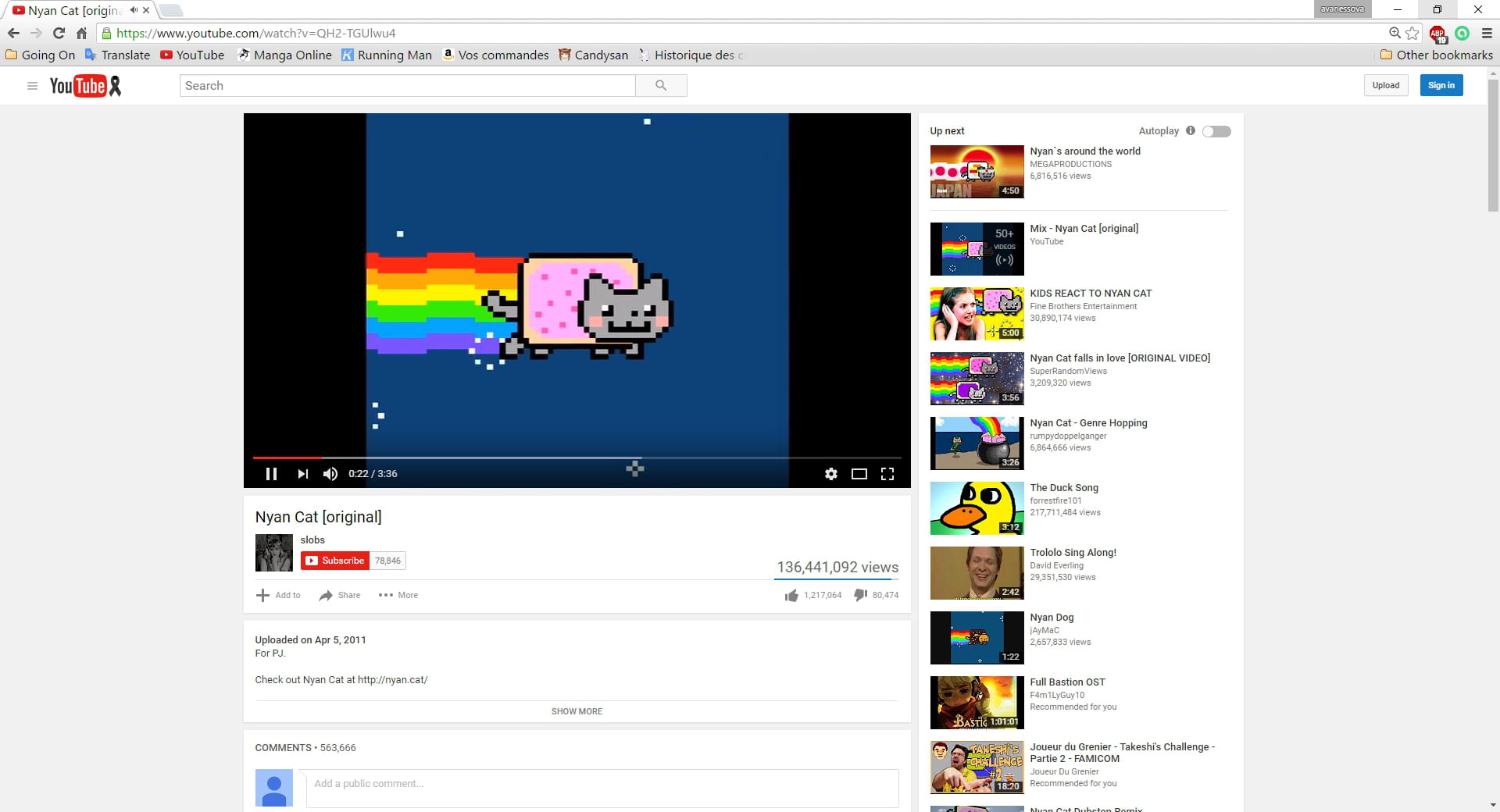The width and height of the screenshot is (1500, 812).
Task: Mute tab via speaker icon on tab
Action: (x=134, y=10)
